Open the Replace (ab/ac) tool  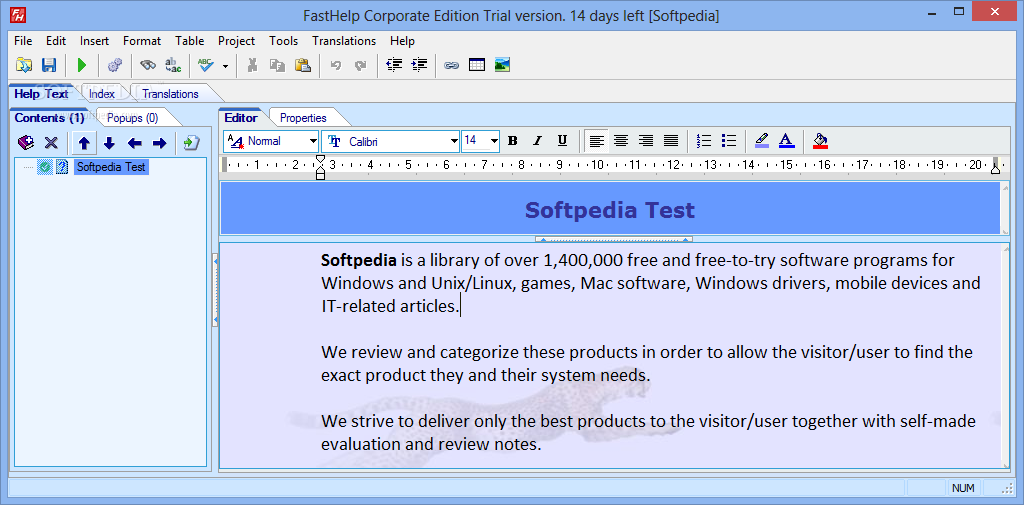click(x=173, y=65)
